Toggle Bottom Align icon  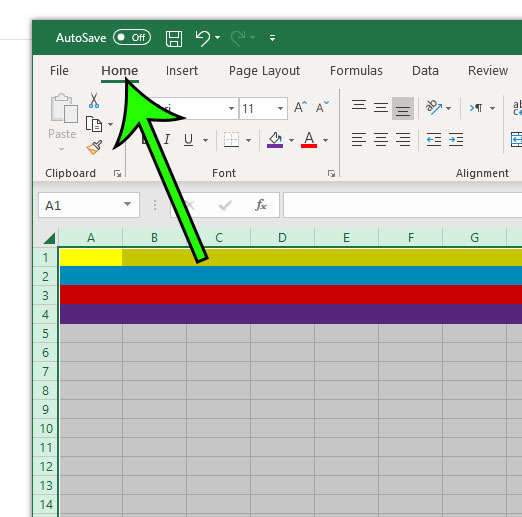point(403,108)
